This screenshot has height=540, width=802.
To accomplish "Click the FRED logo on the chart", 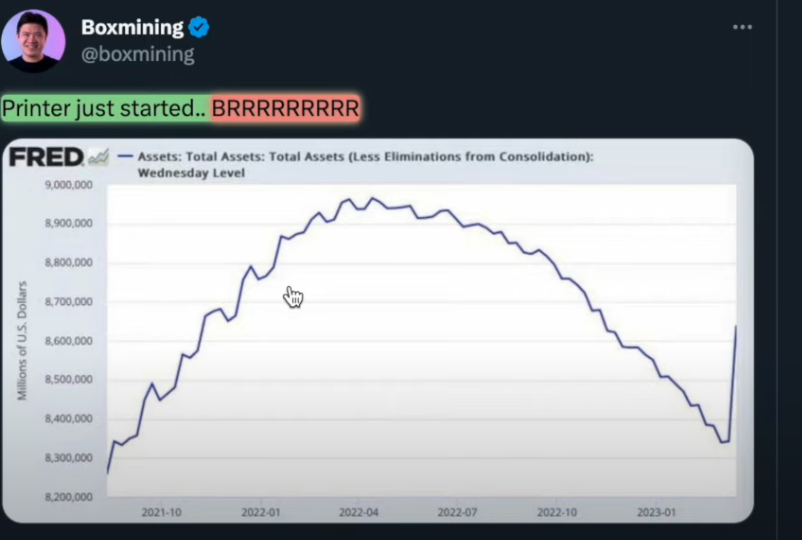I will pos(46,157).
